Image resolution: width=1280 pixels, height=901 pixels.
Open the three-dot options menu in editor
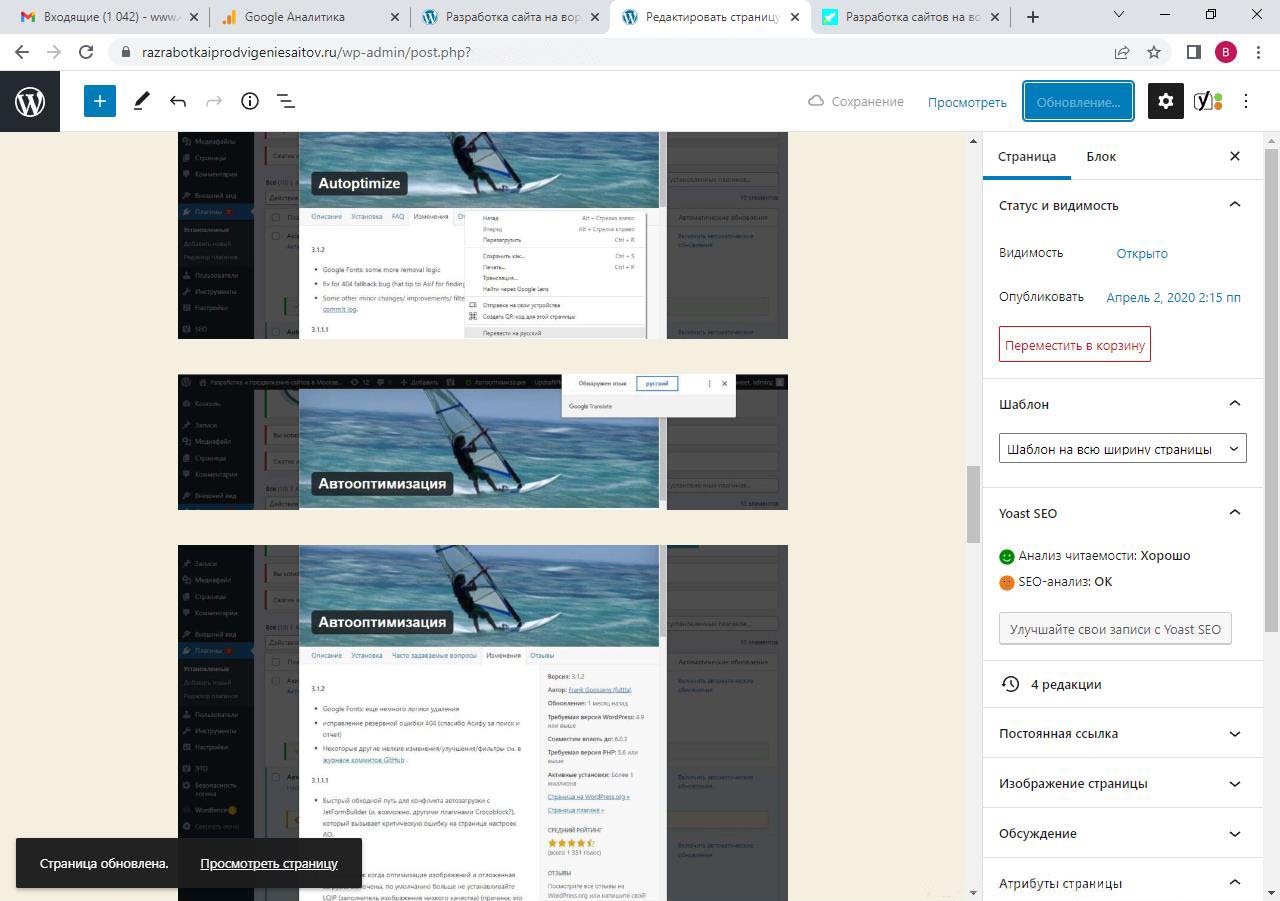pyautogui.click(x=1246, y=101)
